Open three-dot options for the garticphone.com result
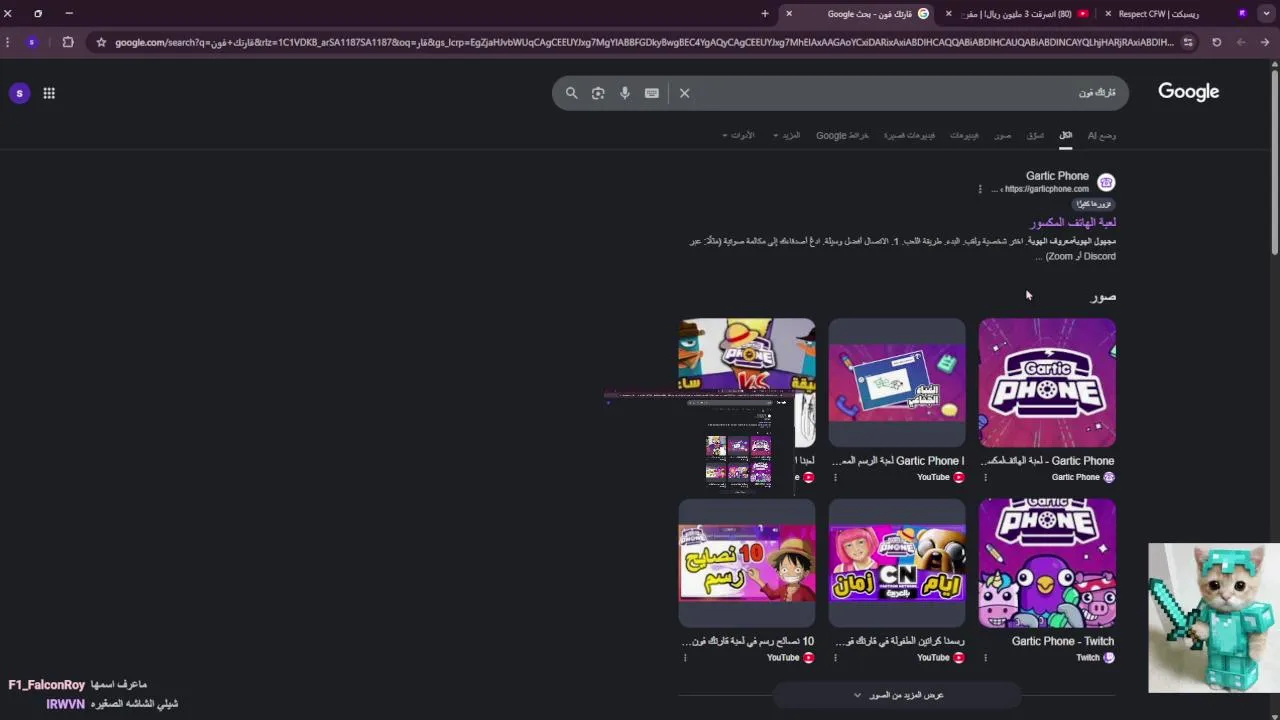The image size is (1280, 720). 980,189
